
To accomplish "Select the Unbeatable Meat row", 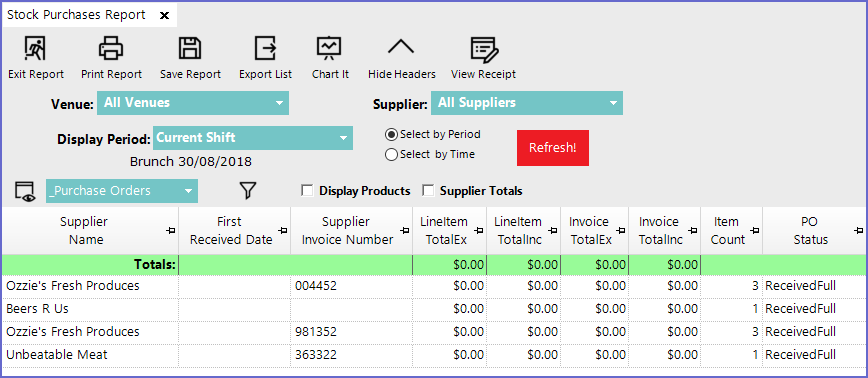I will pos(434,355).
